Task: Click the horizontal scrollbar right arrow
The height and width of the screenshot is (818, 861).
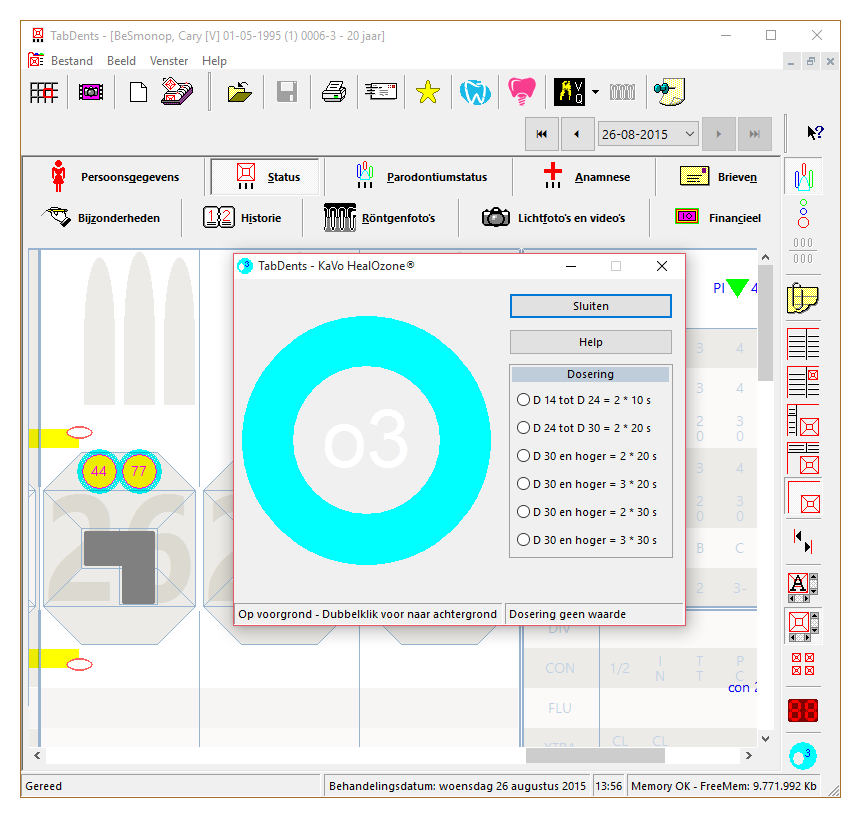Action: click(749, 755)
